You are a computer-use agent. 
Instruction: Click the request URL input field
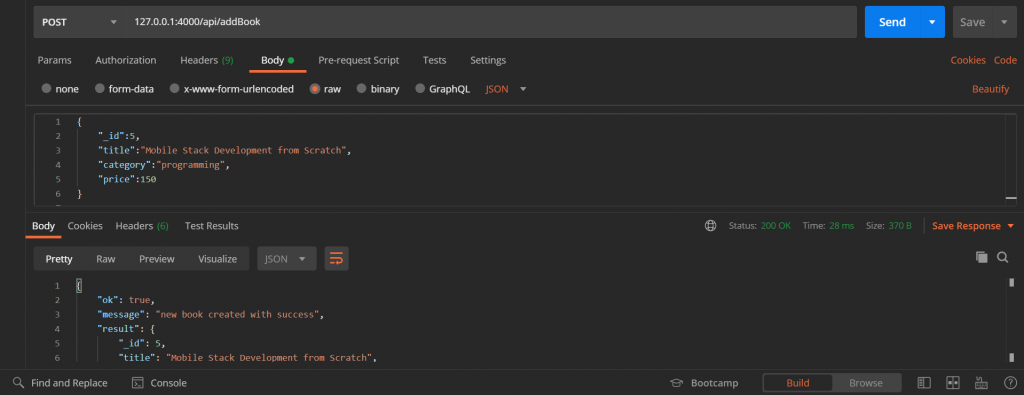coord(491,22)
